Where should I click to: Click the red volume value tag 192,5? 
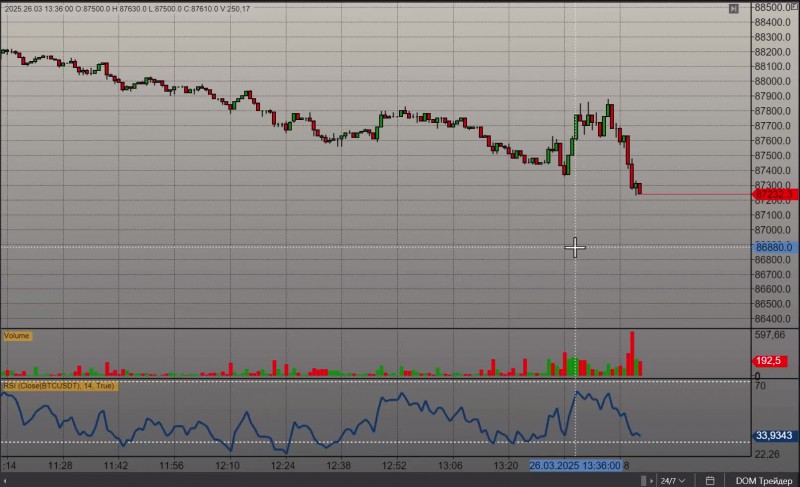point(770,361)
